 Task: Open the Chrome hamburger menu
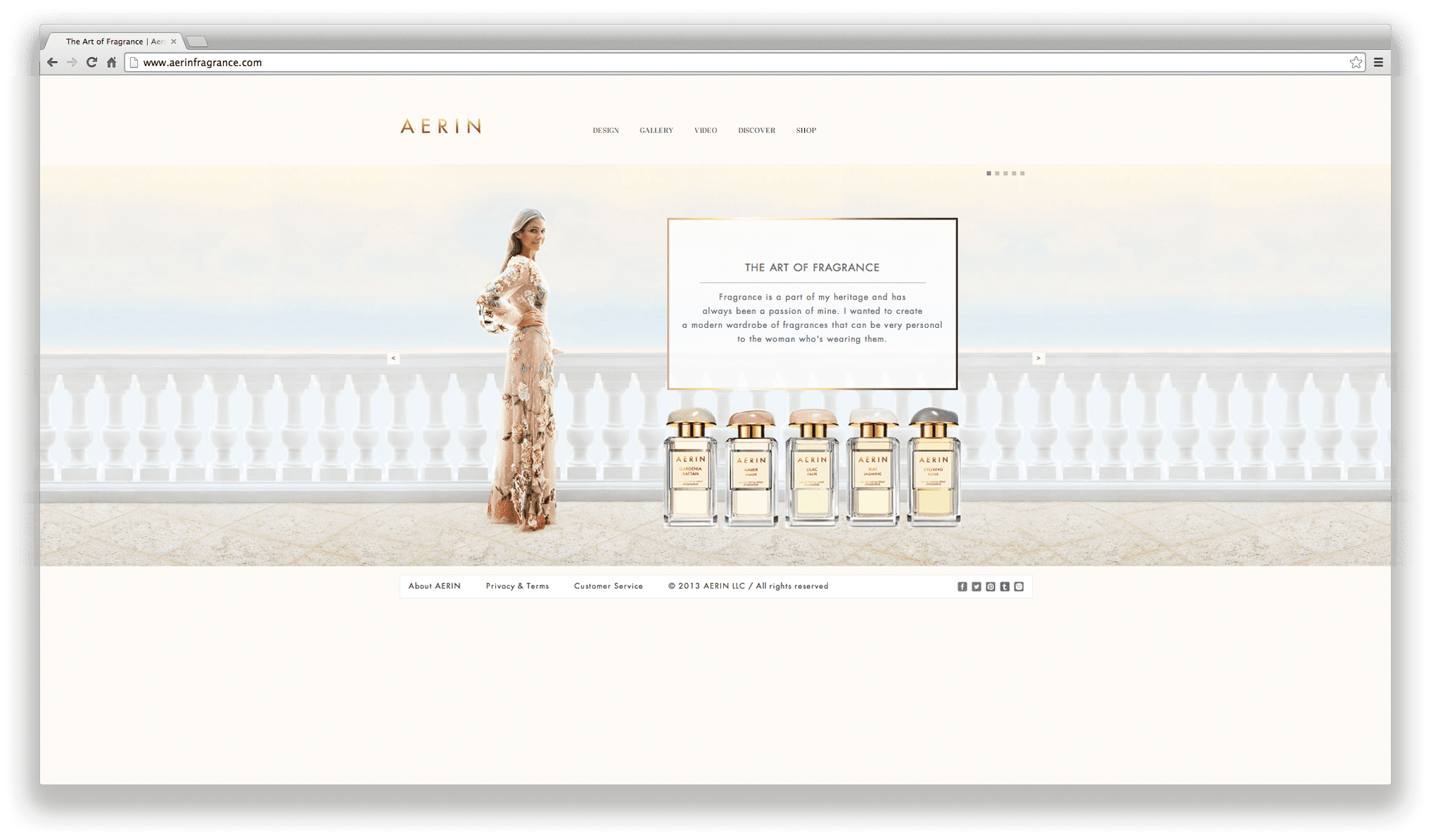pyautogui.click(x=1378, y=63)
